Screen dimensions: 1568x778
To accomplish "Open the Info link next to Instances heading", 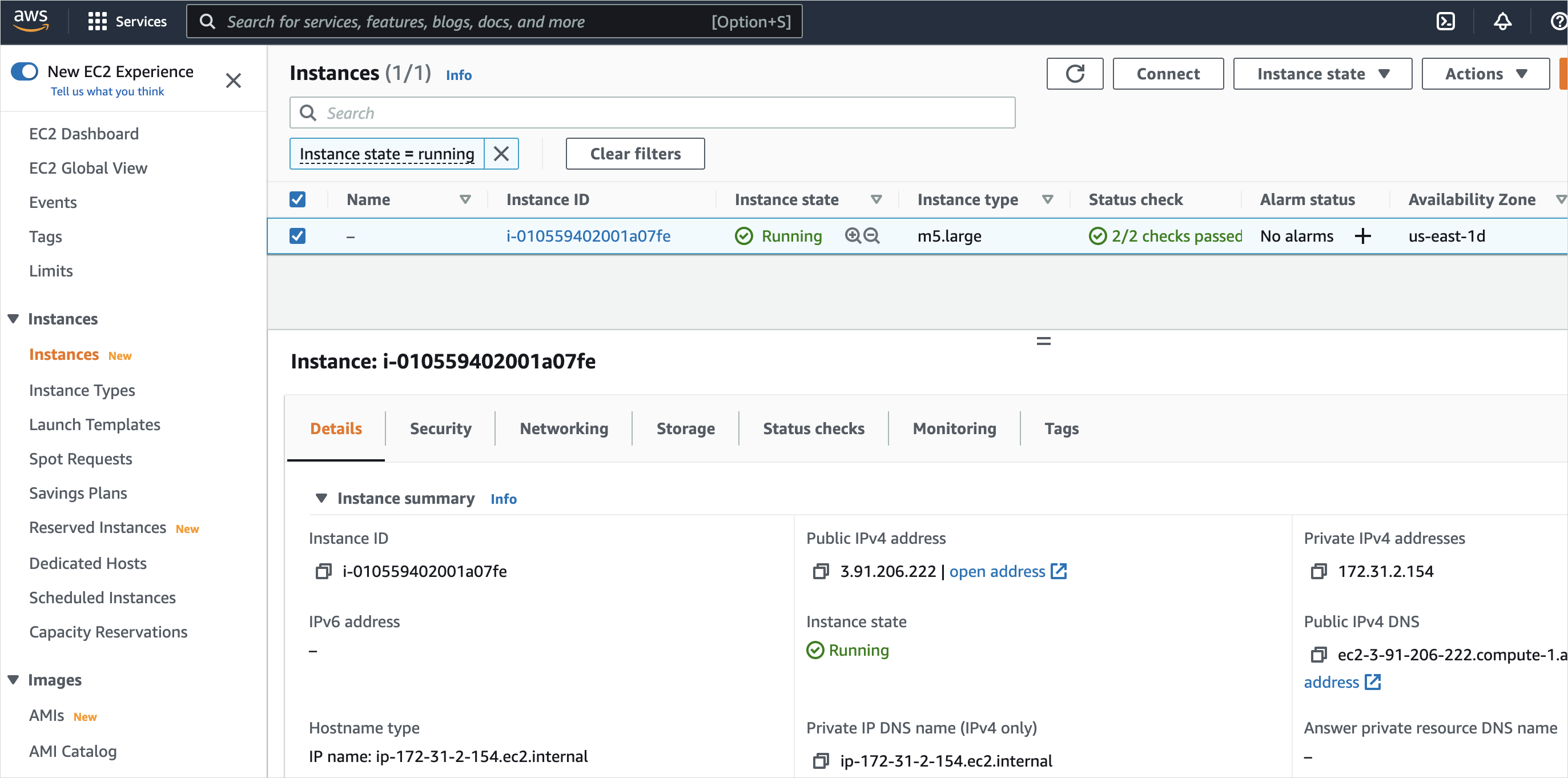I will (x=459, y=75).
